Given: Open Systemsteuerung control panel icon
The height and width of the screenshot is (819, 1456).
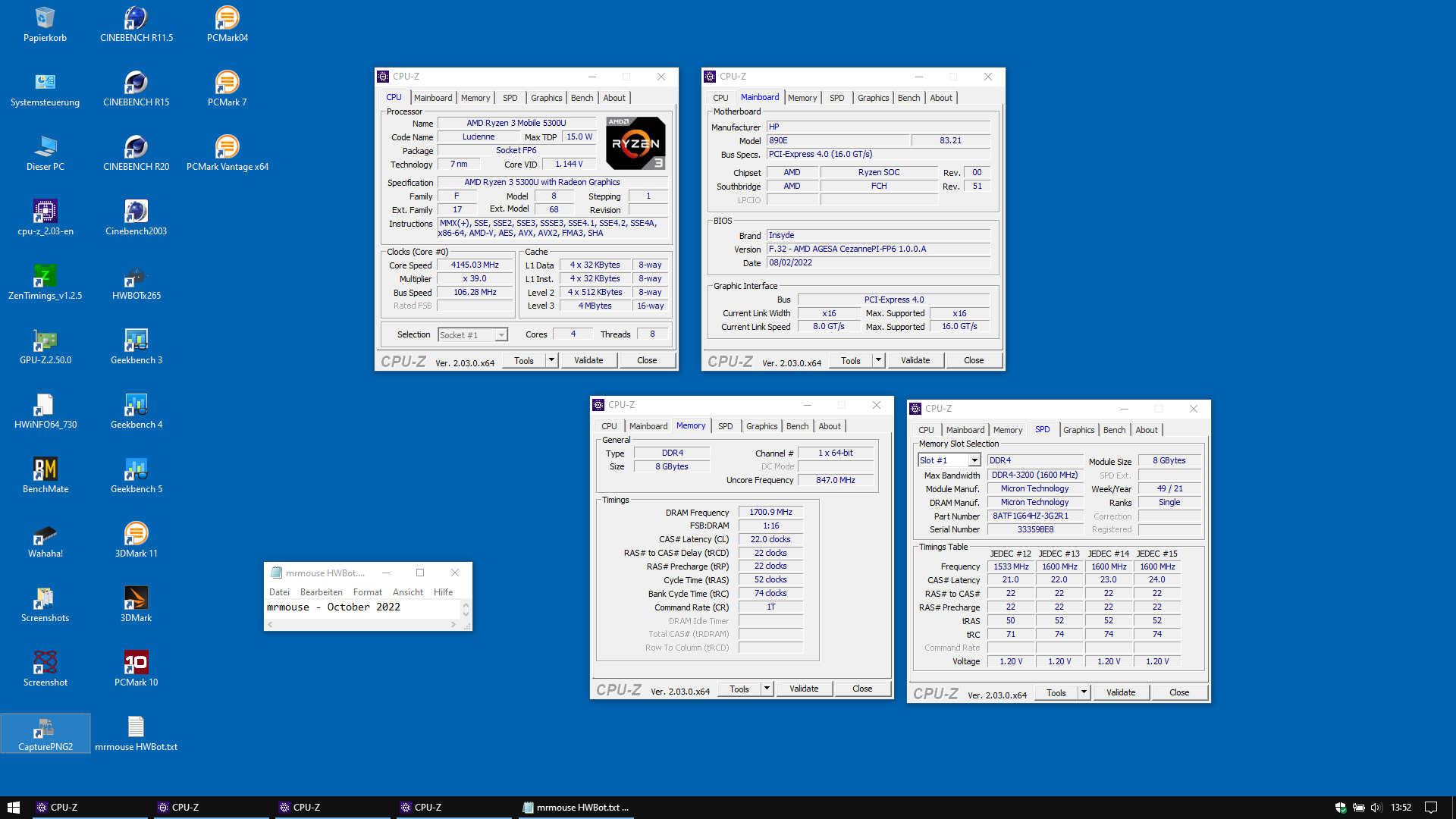Looking at the screenshot, I should 45,89.
